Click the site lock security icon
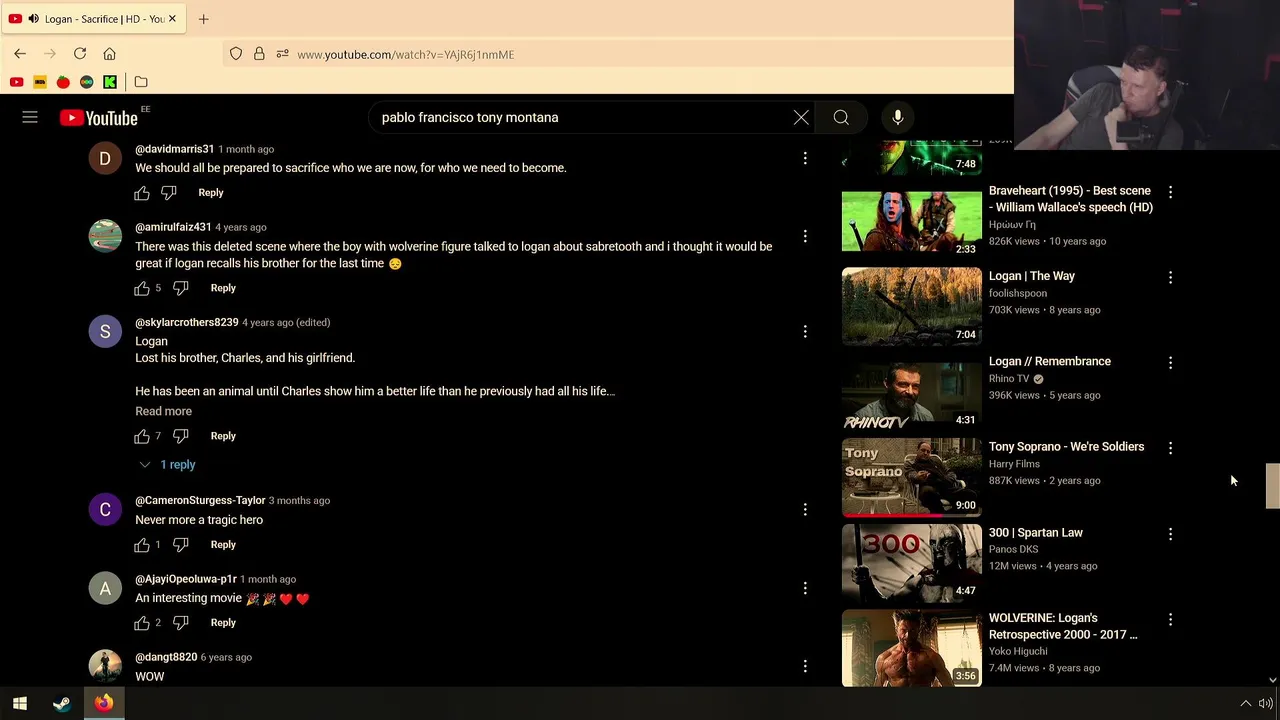The image size is (1280, 720). point(259,54)
